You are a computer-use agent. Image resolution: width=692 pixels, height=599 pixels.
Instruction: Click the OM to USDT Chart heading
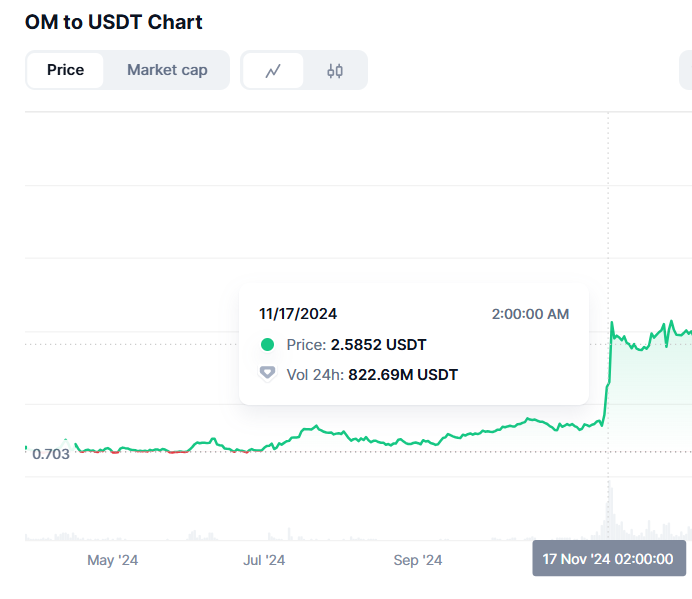[x=113, y=22]
